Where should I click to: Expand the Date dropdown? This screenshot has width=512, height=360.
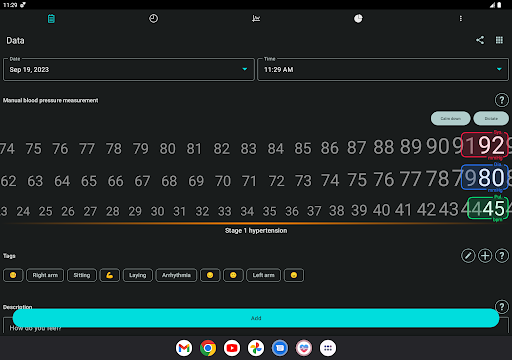[129, 69]
